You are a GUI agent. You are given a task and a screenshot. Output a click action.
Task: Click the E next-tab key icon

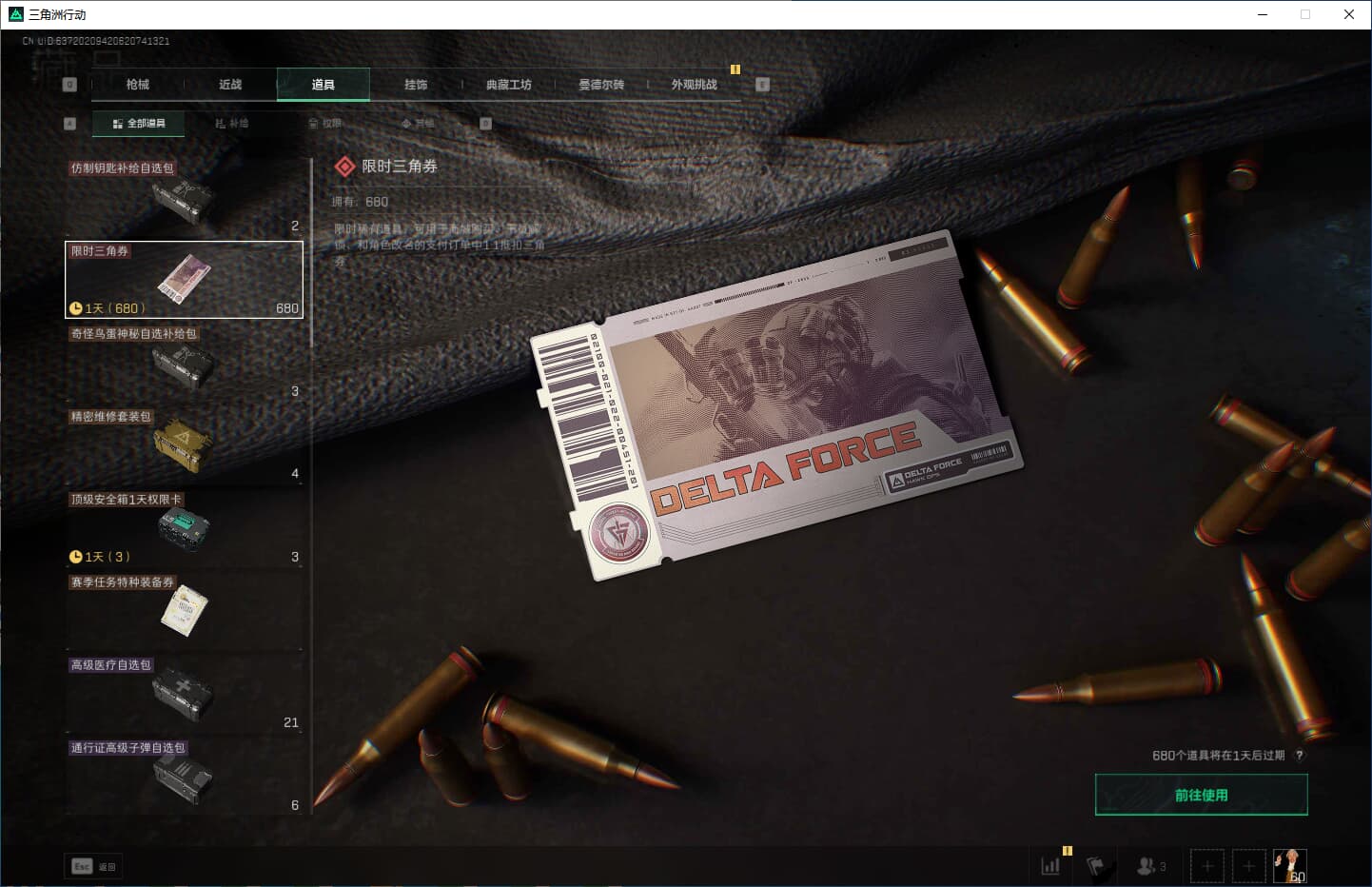[x=762, y=85]
